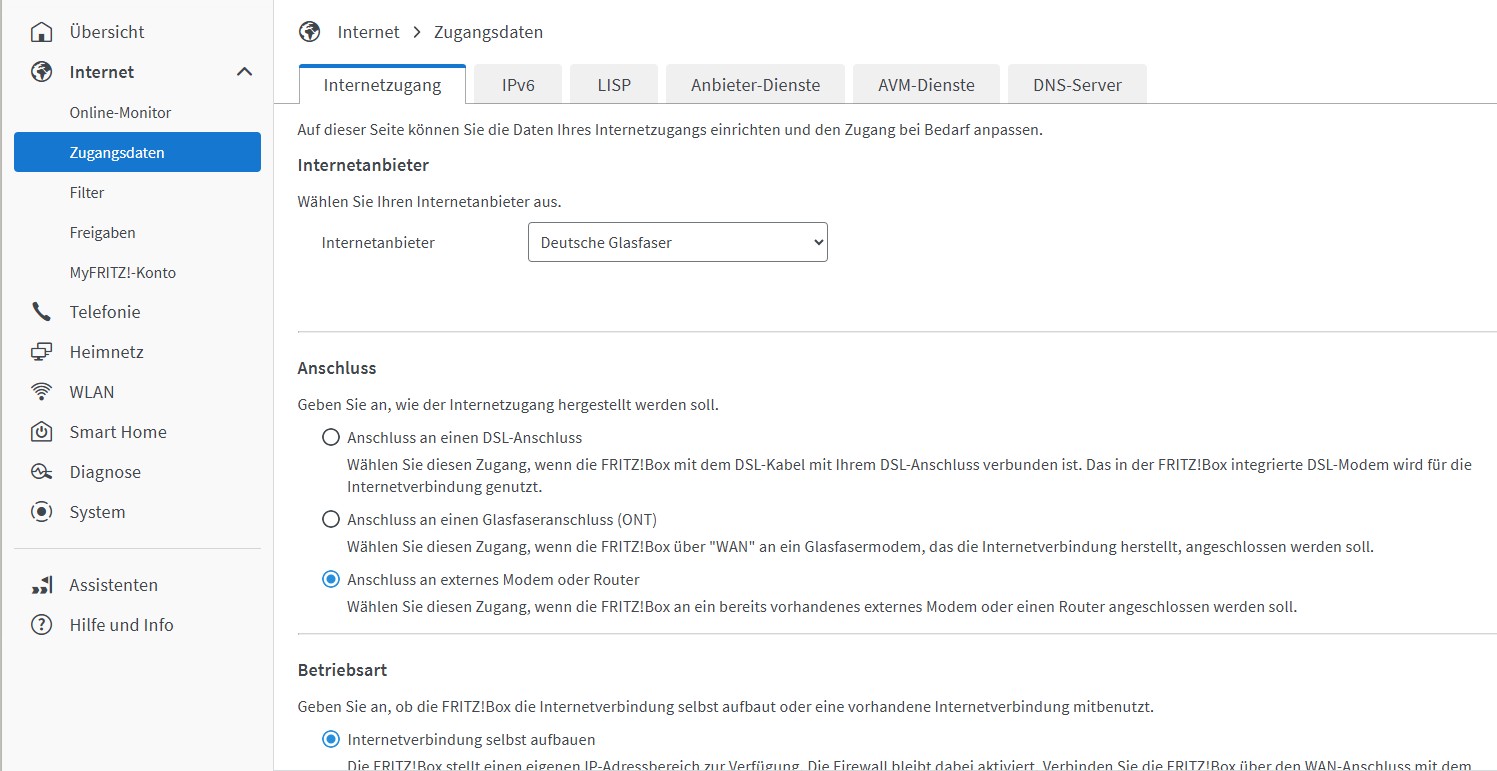
Task: Click the globe icon in the breadcrumb
Action: click(x=310, y=32)
